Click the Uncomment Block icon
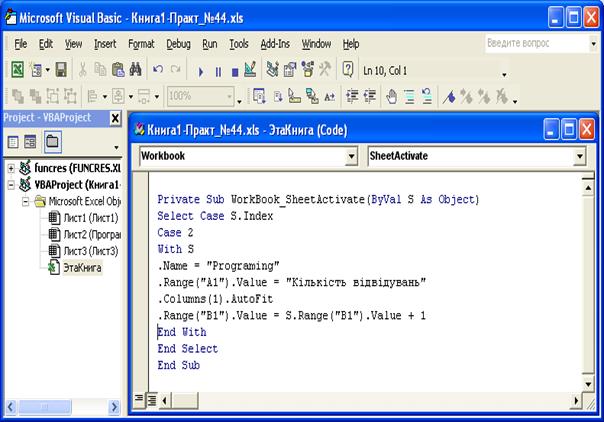Screen dimensions: 604x422 coord(427,96)
